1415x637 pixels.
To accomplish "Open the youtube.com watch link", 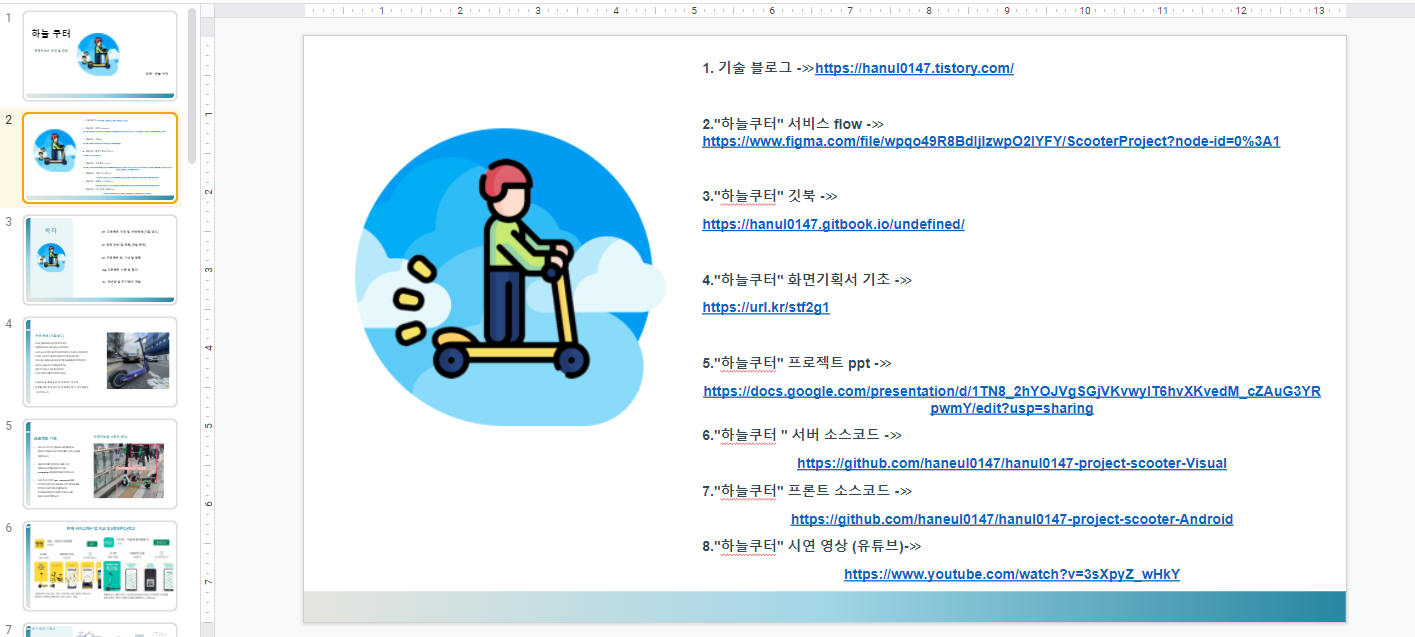I will point(1012,574).
